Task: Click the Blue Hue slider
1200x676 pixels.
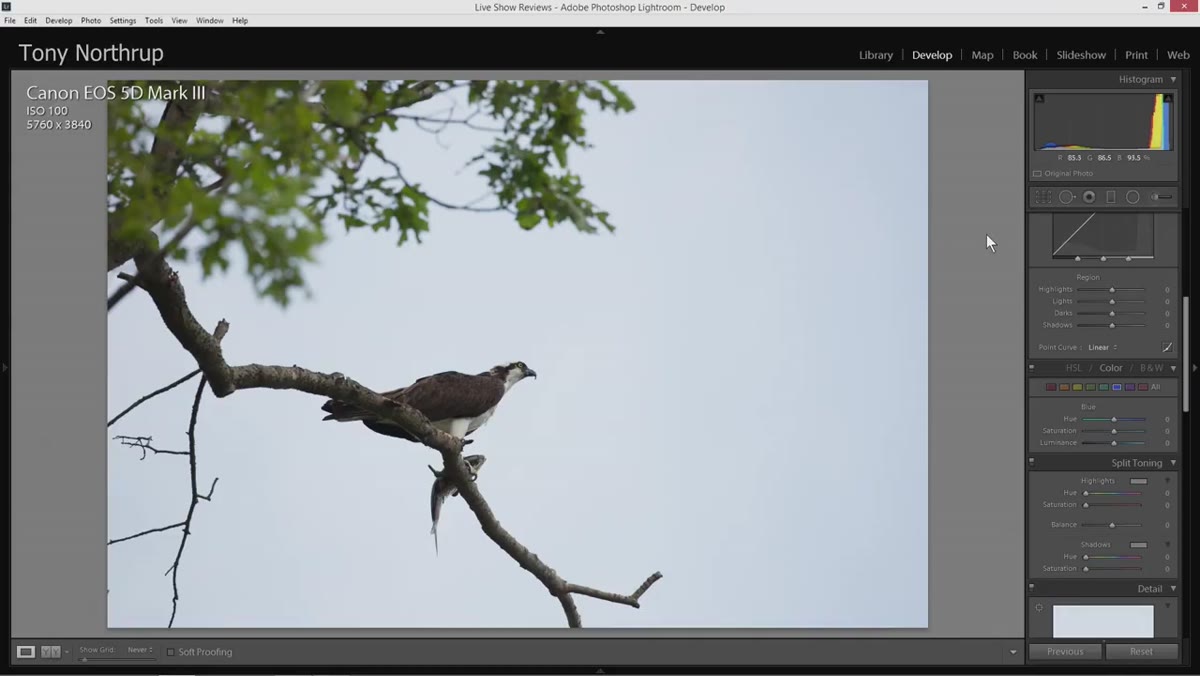Action: coord(1113,419)
